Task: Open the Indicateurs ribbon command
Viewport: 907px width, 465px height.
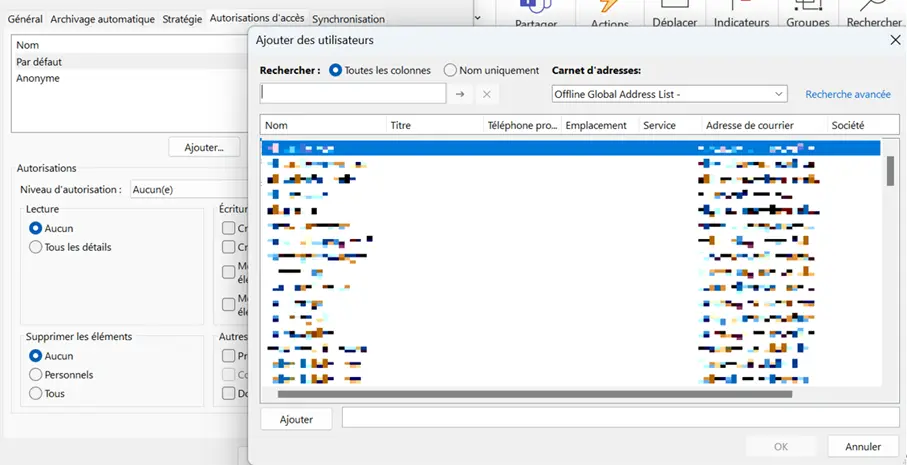Action: (x=742, y=16)
